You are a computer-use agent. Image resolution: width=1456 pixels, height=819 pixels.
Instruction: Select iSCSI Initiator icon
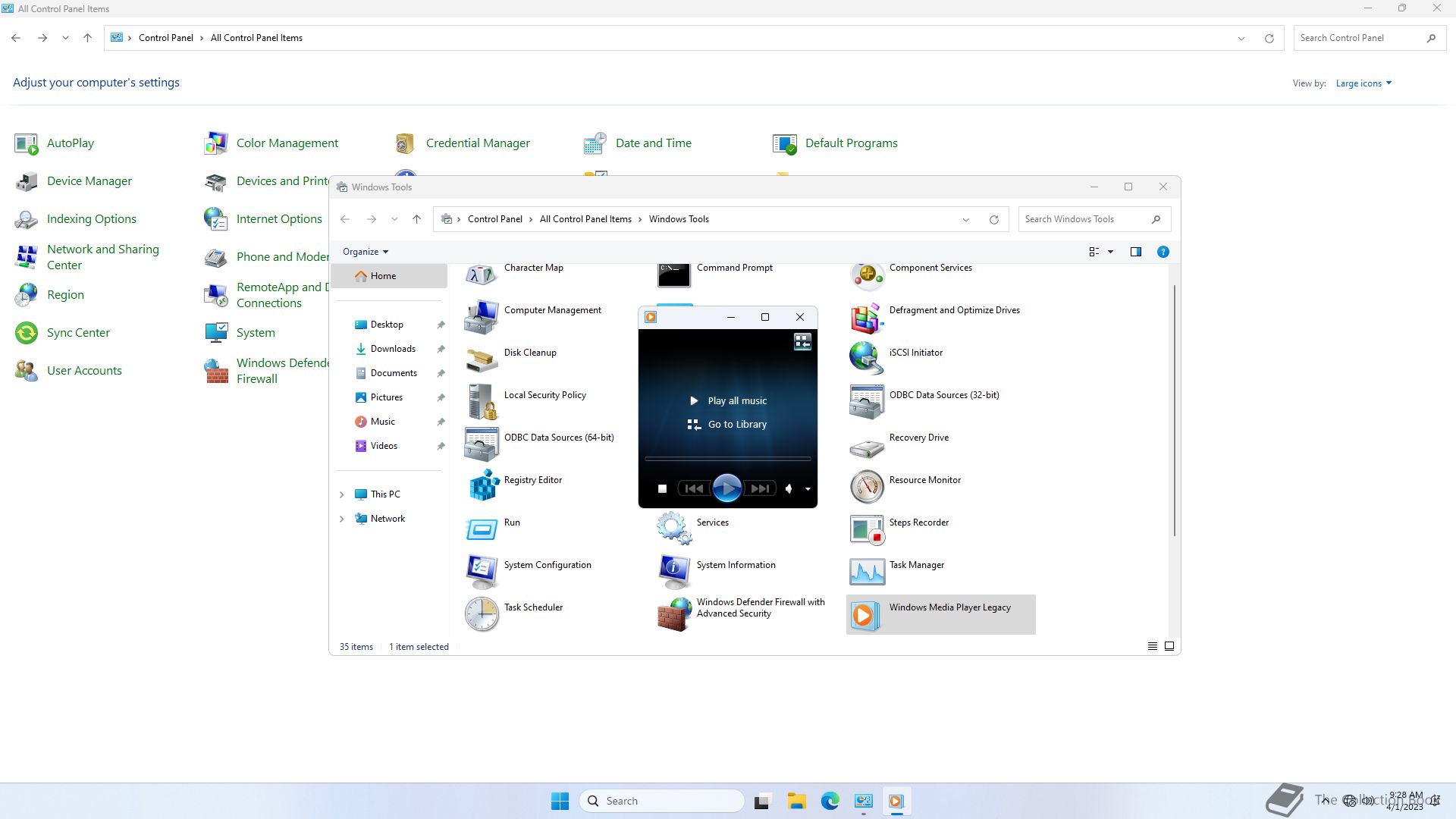pyautogui.click(x=867, y=358)
